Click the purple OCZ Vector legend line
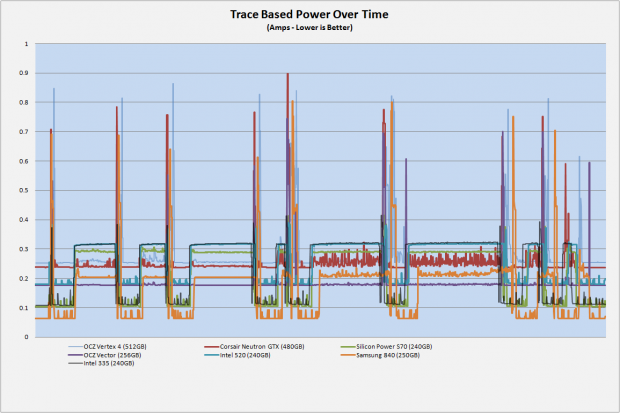620x413 pixels. (76, 355)
